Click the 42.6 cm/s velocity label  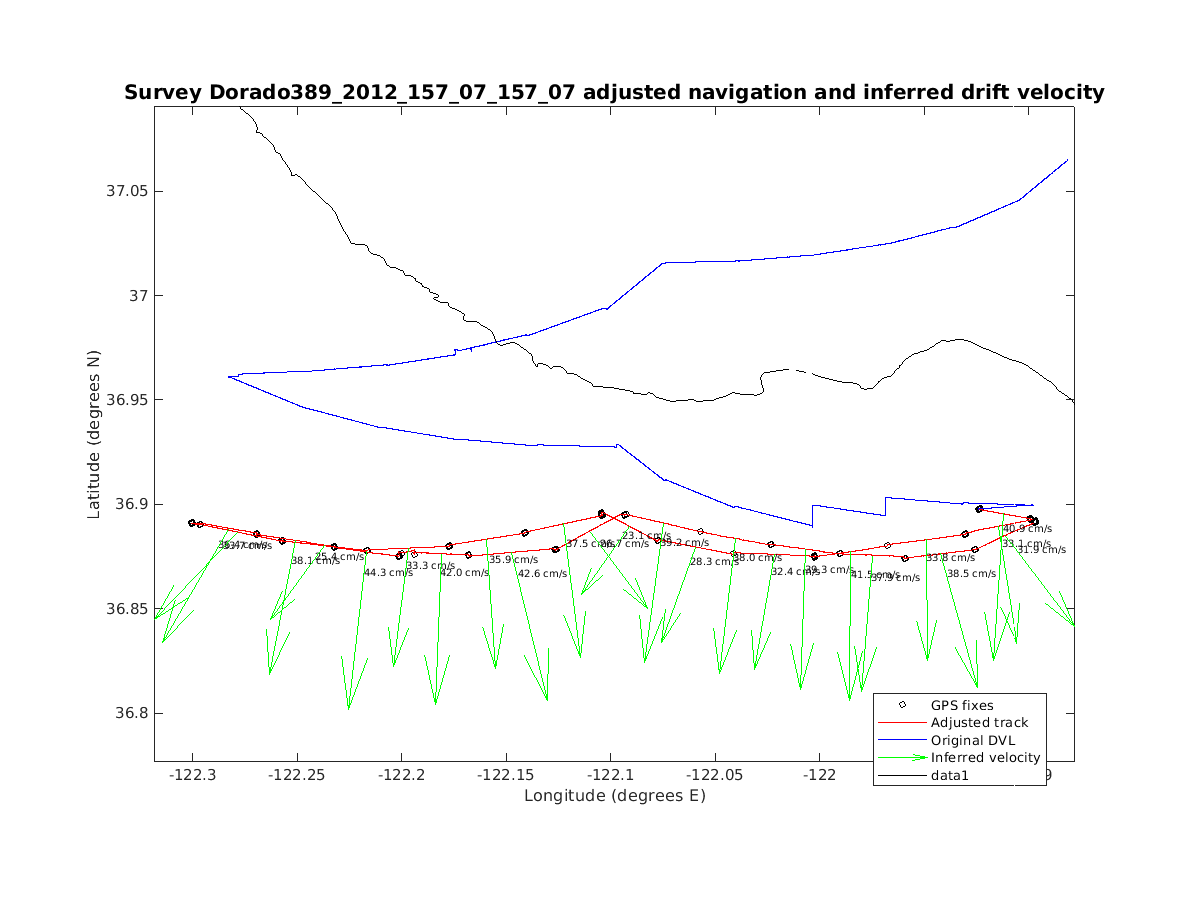pyautogui.click(x=542, y=574)
